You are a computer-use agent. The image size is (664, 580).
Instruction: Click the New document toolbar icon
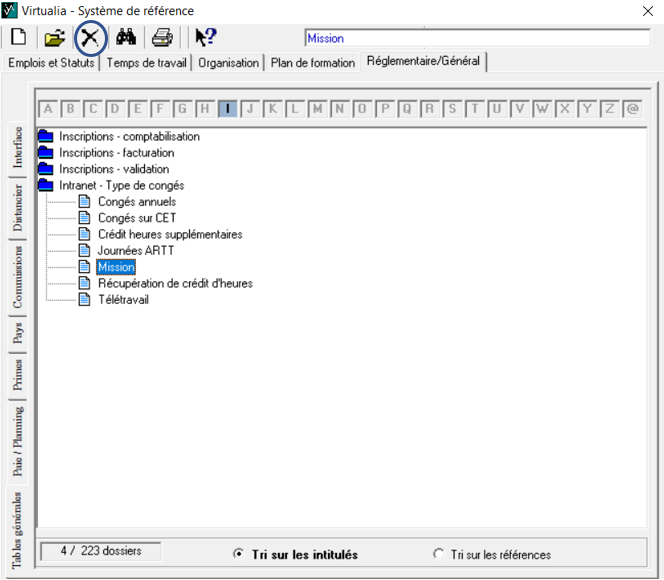(x=18, y=38)
